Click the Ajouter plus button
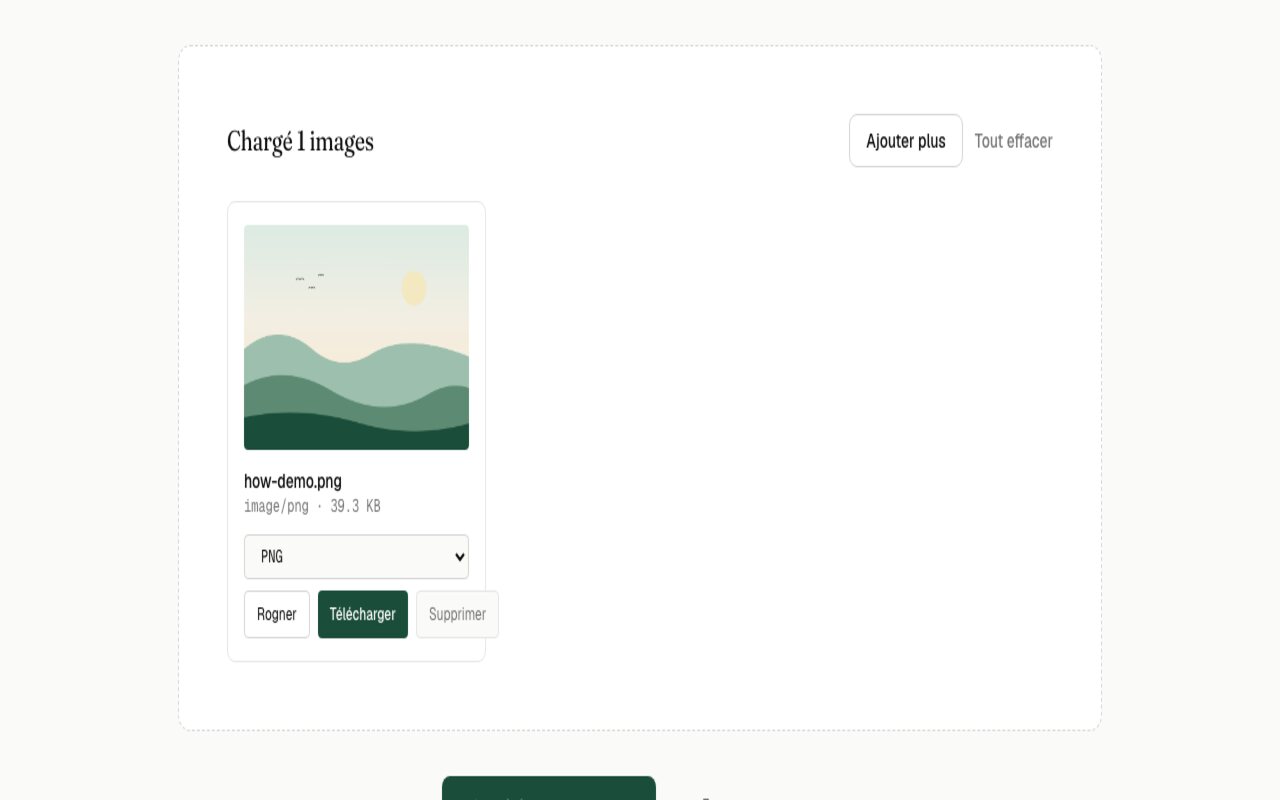Screen dimensions: 1280x800 905,141
